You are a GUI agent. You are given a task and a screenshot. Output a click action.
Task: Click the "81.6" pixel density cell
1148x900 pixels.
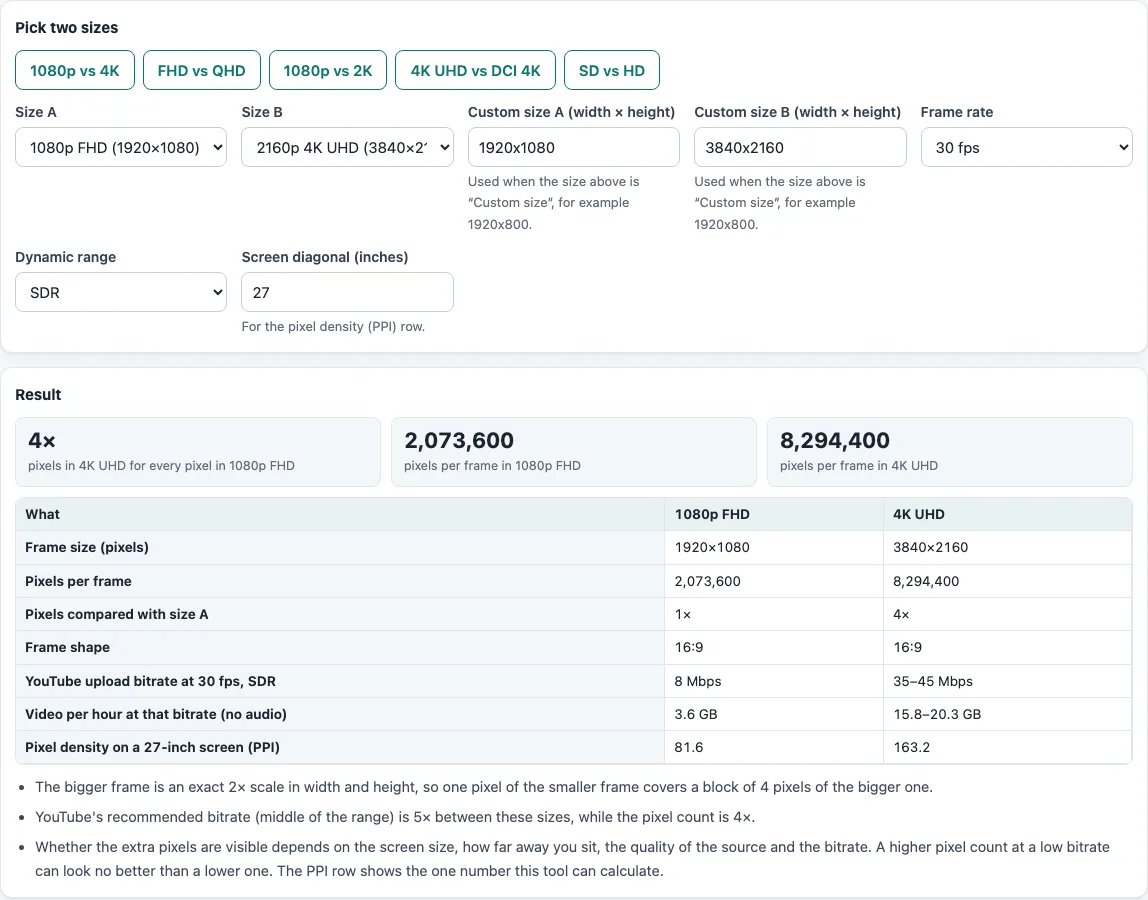tap(774, 747)
